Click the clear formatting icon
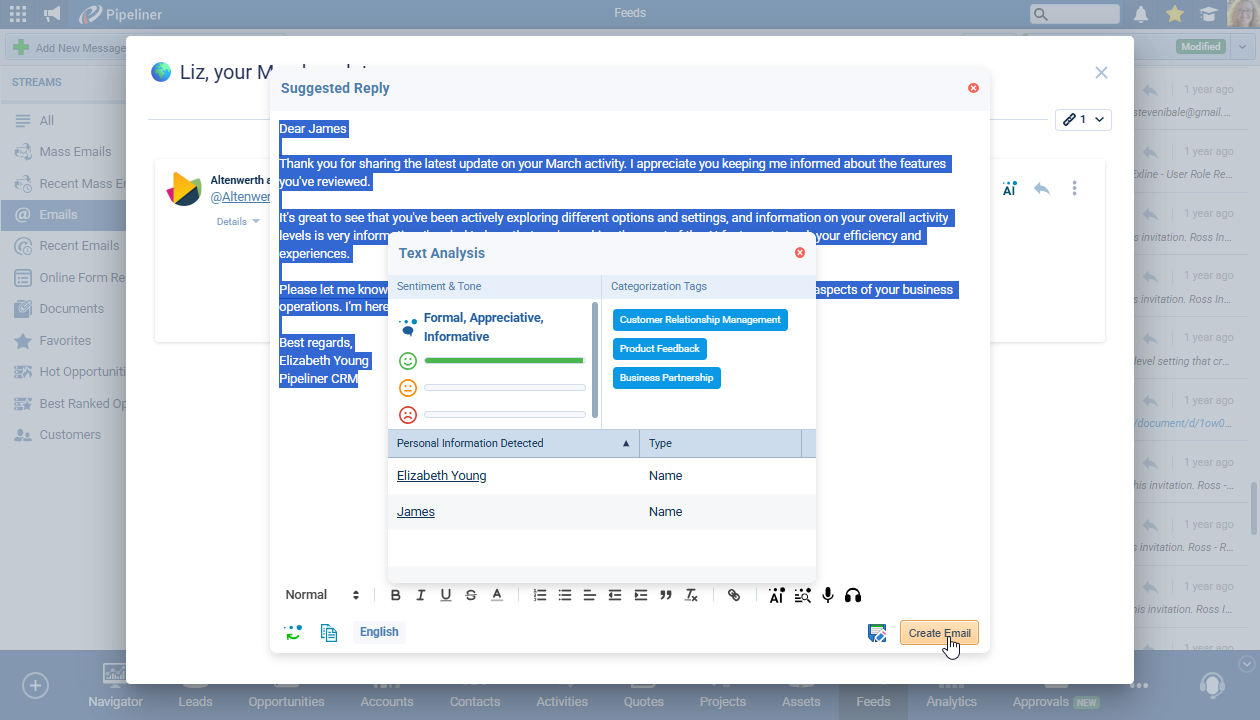This screenshot has width=1260, height=720. tap(691, 595)
